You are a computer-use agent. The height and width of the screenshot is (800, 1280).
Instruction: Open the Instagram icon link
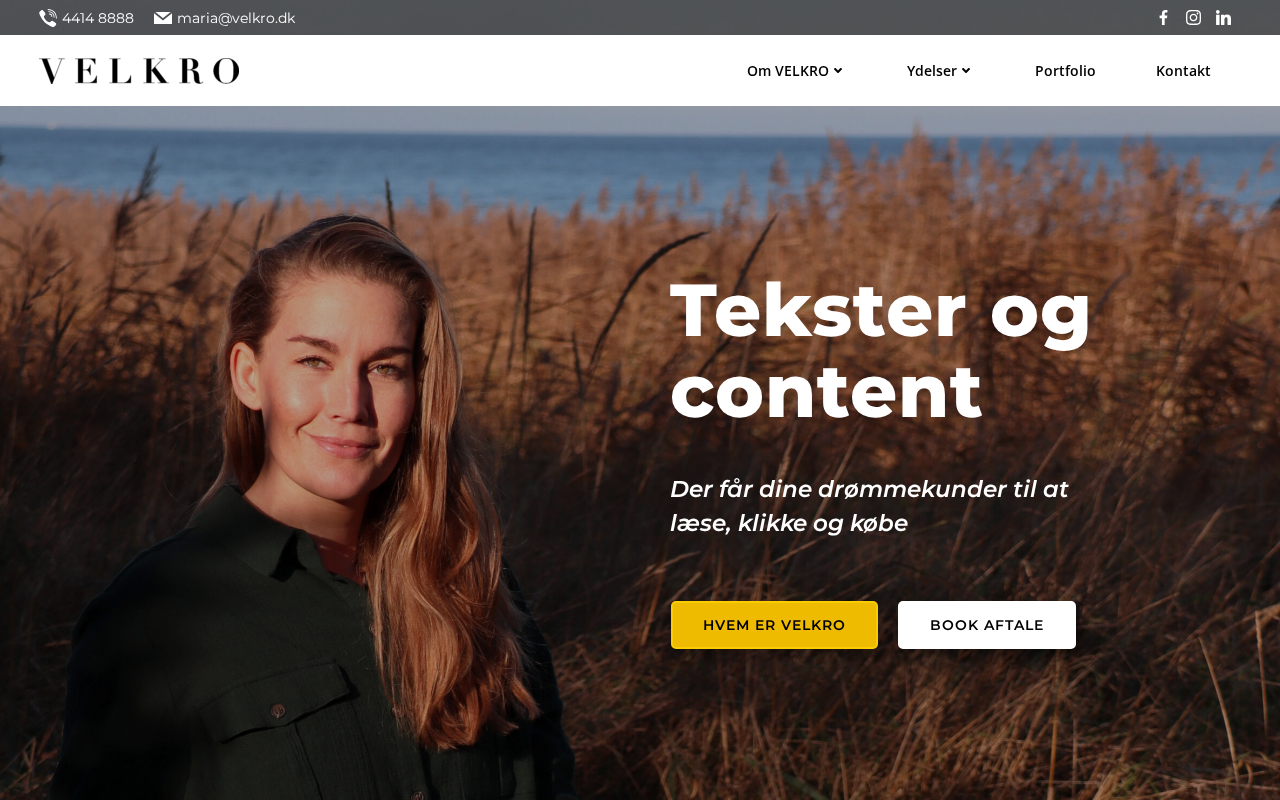[1193, 18]
